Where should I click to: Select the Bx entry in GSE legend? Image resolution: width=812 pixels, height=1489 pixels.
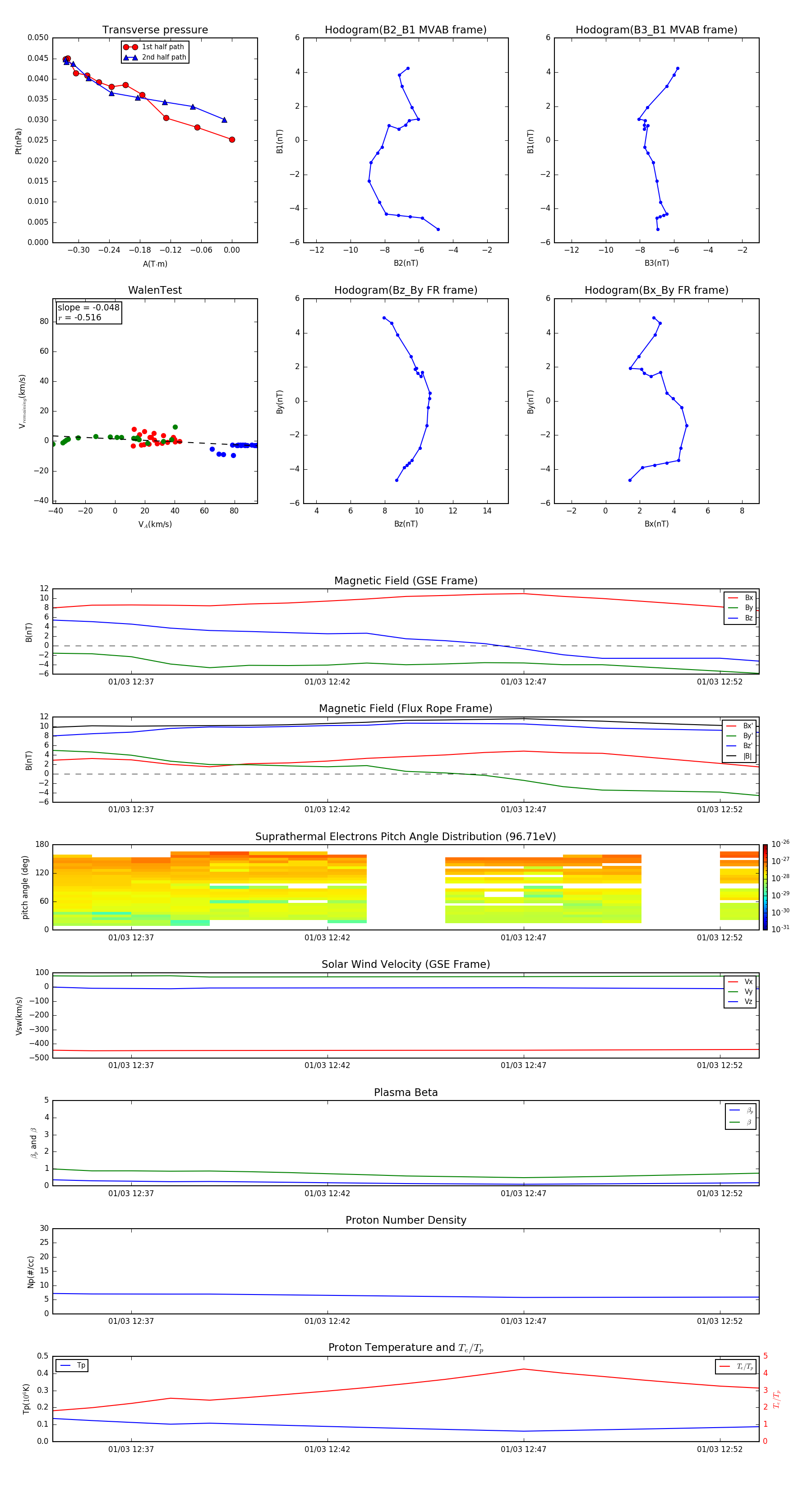(x=740, y=598)
